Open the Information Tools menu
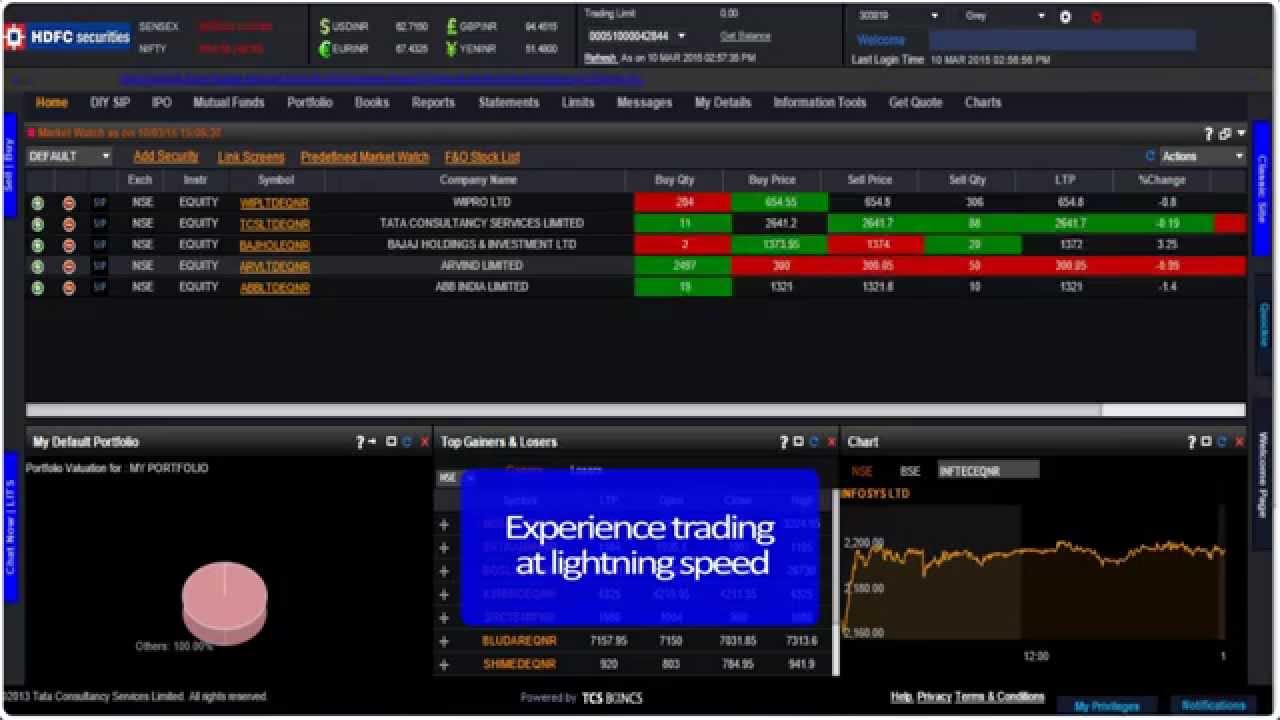The height and width of the screenshot is (720, 1280). coord(820,102)
